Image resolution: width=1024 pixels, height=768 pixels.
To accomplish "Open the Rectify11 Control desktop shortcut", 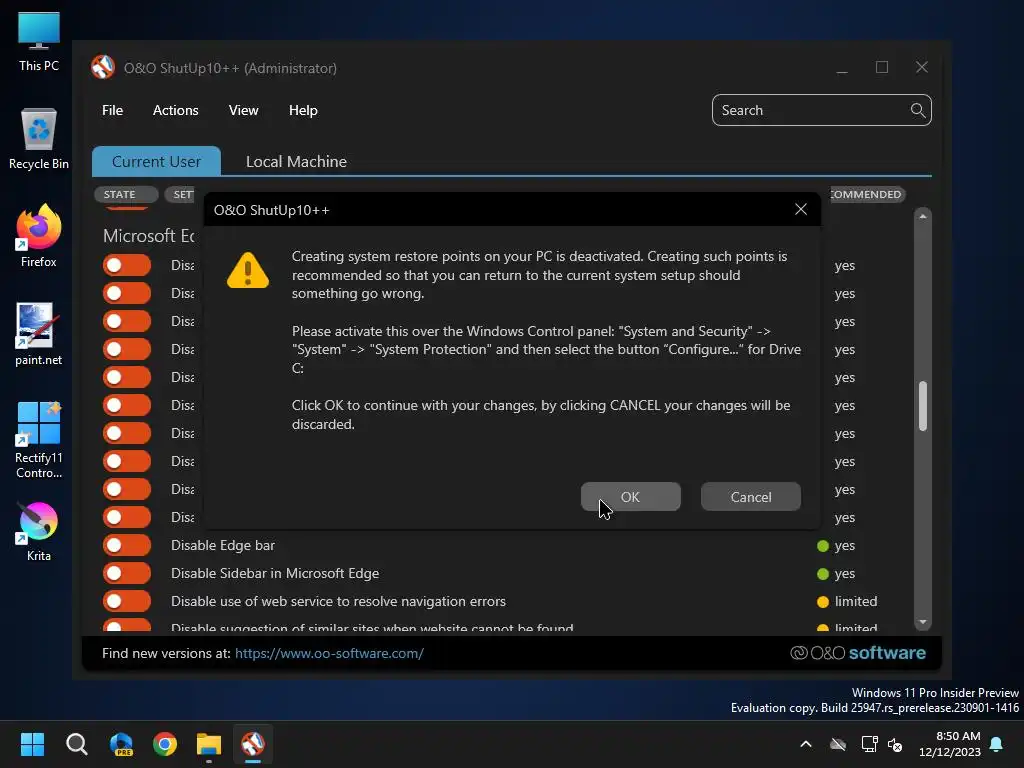I will pyautogui.click(x=39, y=440).
